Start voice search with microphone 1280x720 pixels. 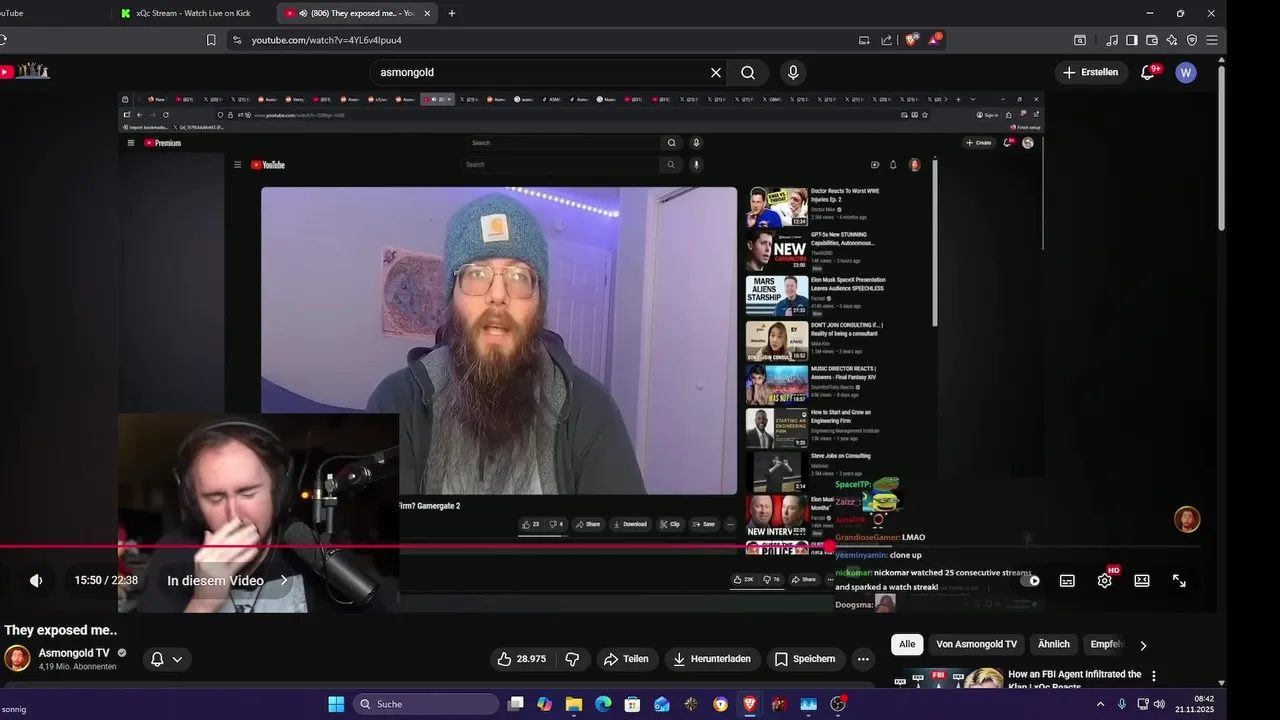tap(793, 72)
